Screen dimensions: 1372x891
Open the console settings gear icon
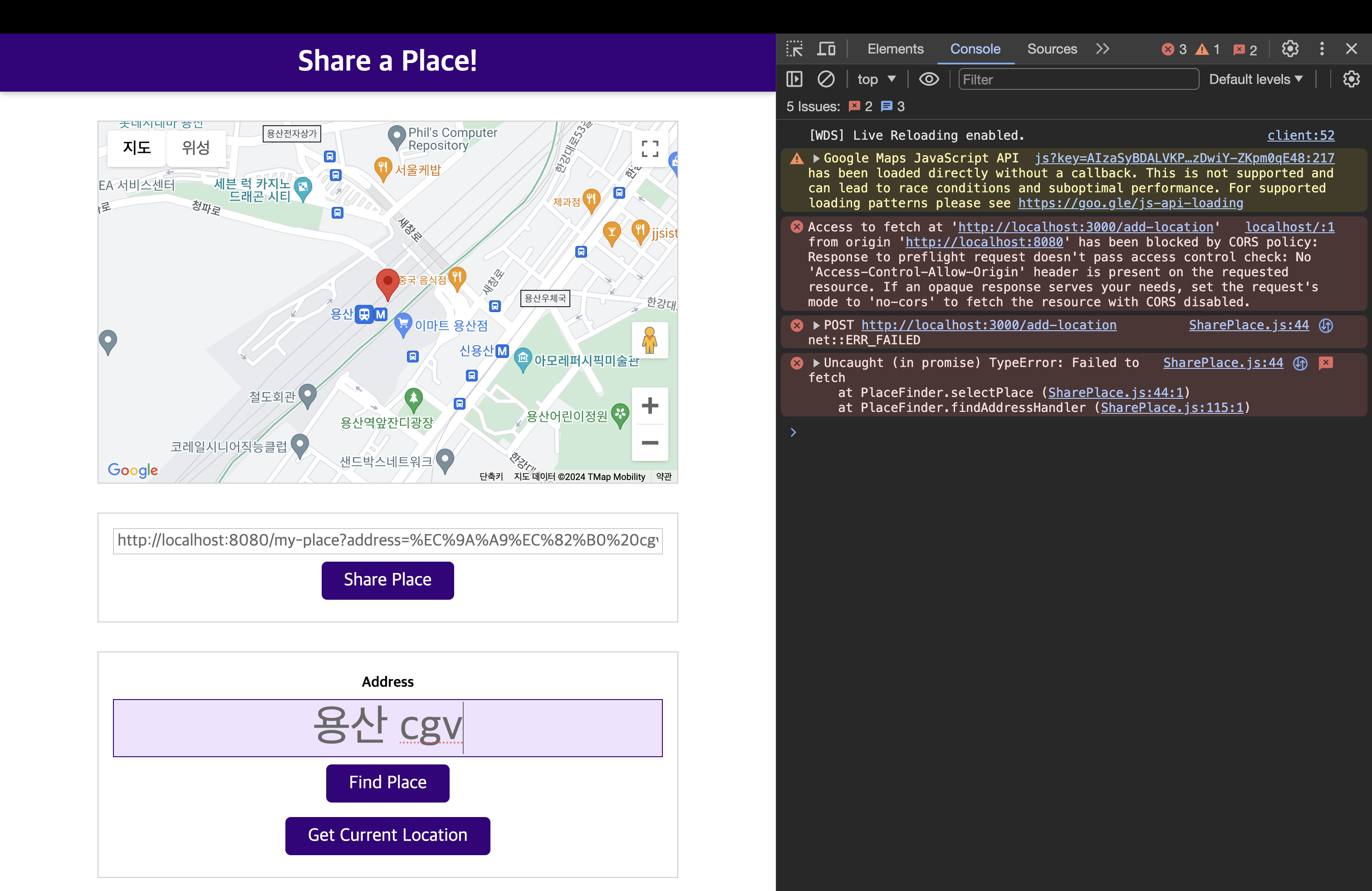click(1351, 79)
